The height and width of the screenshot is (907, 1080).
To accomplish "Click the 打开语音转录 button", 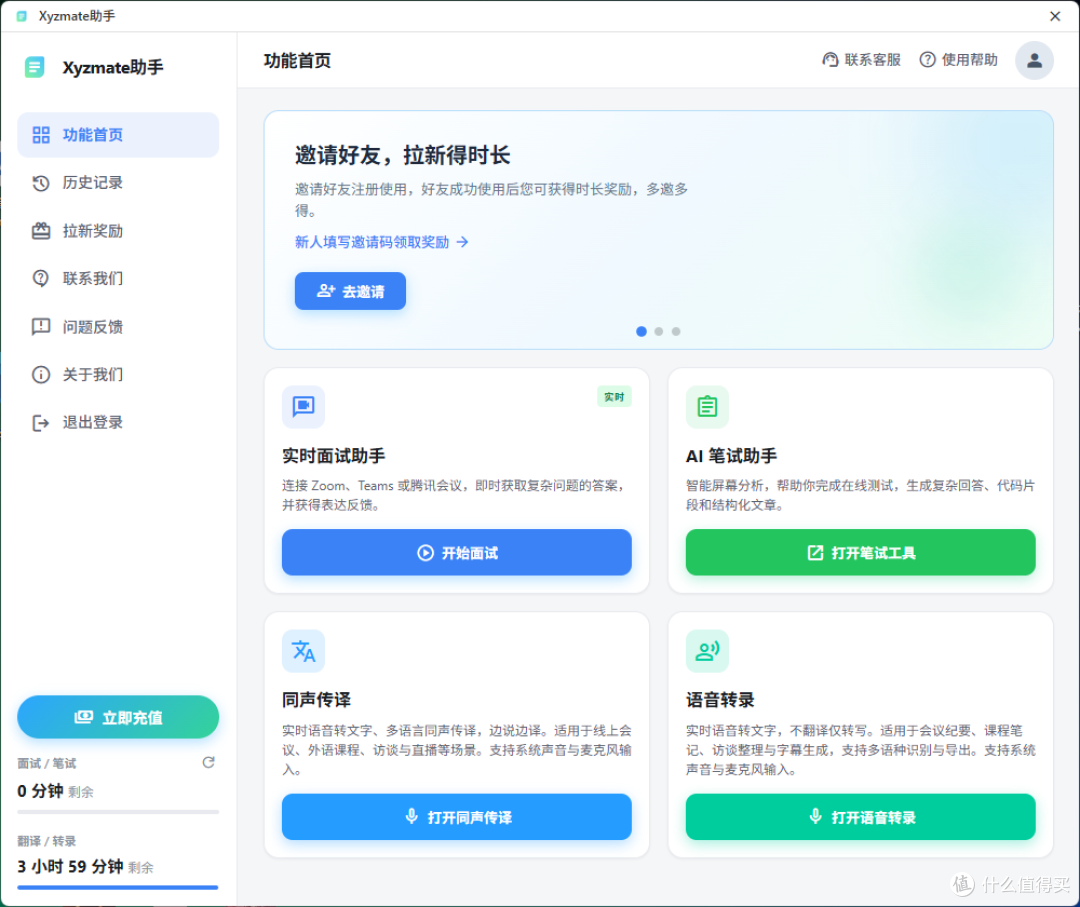I will 860,817.
